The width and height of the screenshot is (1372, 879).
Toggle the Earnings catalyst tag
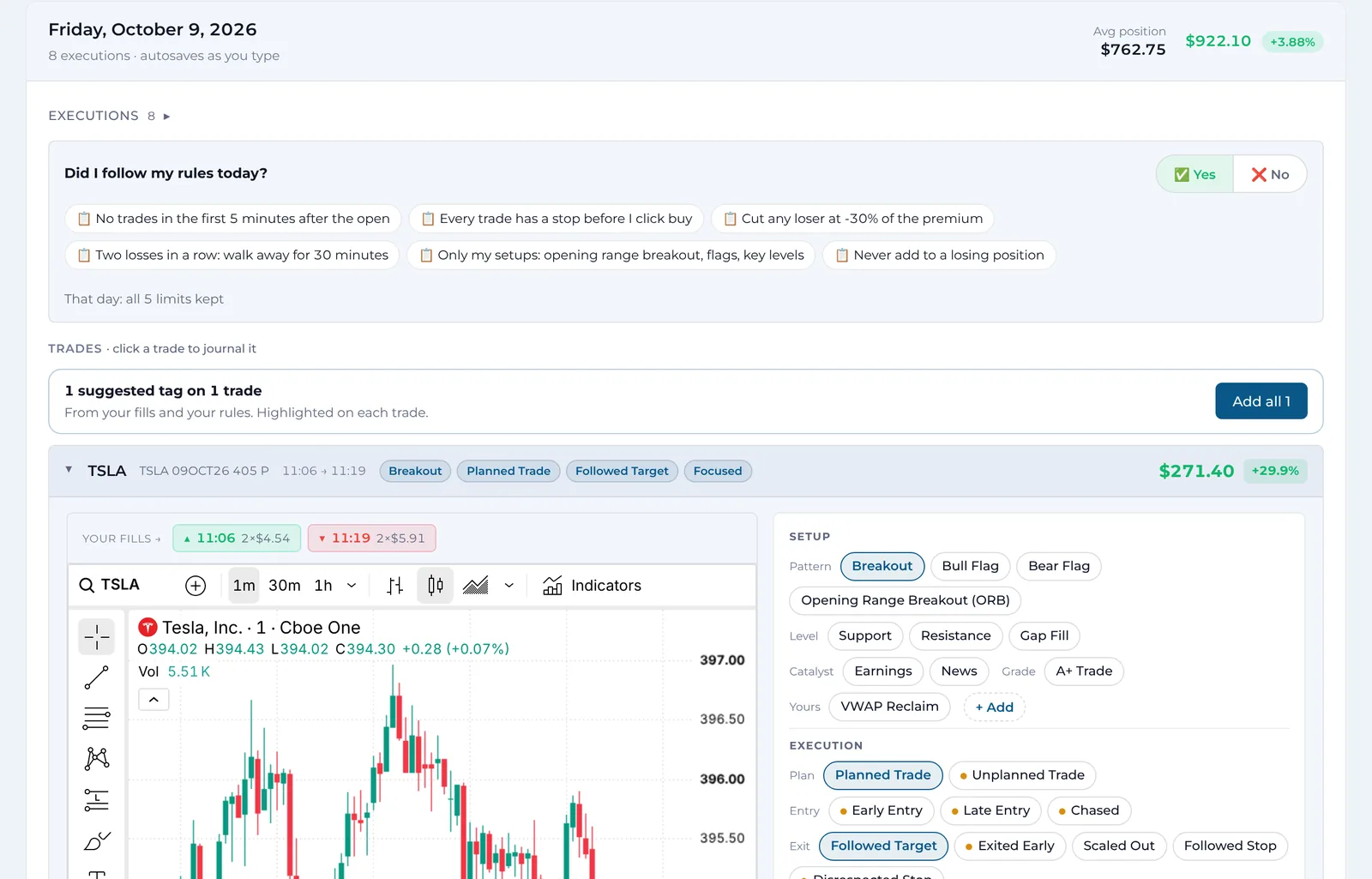[x=882, y=671]
